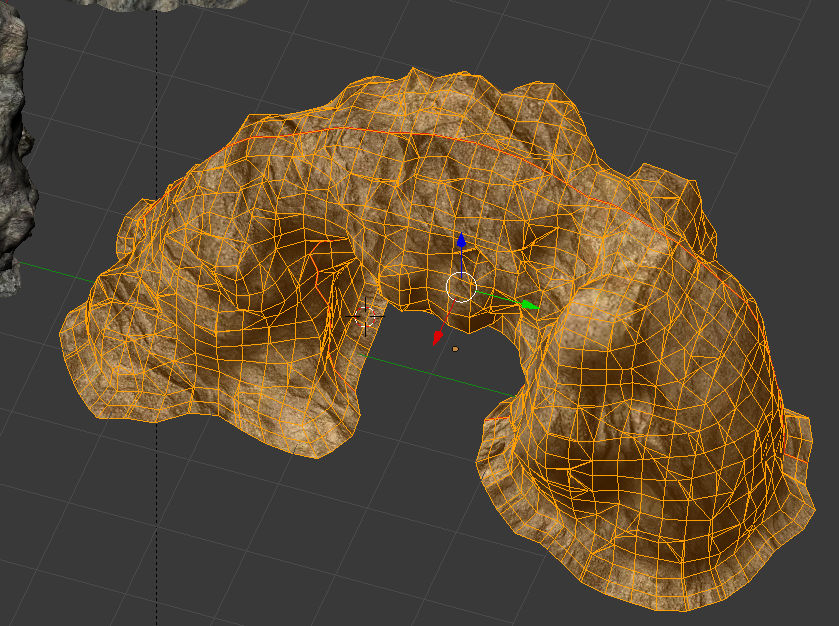Click the red X-axis manipulator arrow
The height and width of the screenshot is (626, 839).
[x=438, y=338]
